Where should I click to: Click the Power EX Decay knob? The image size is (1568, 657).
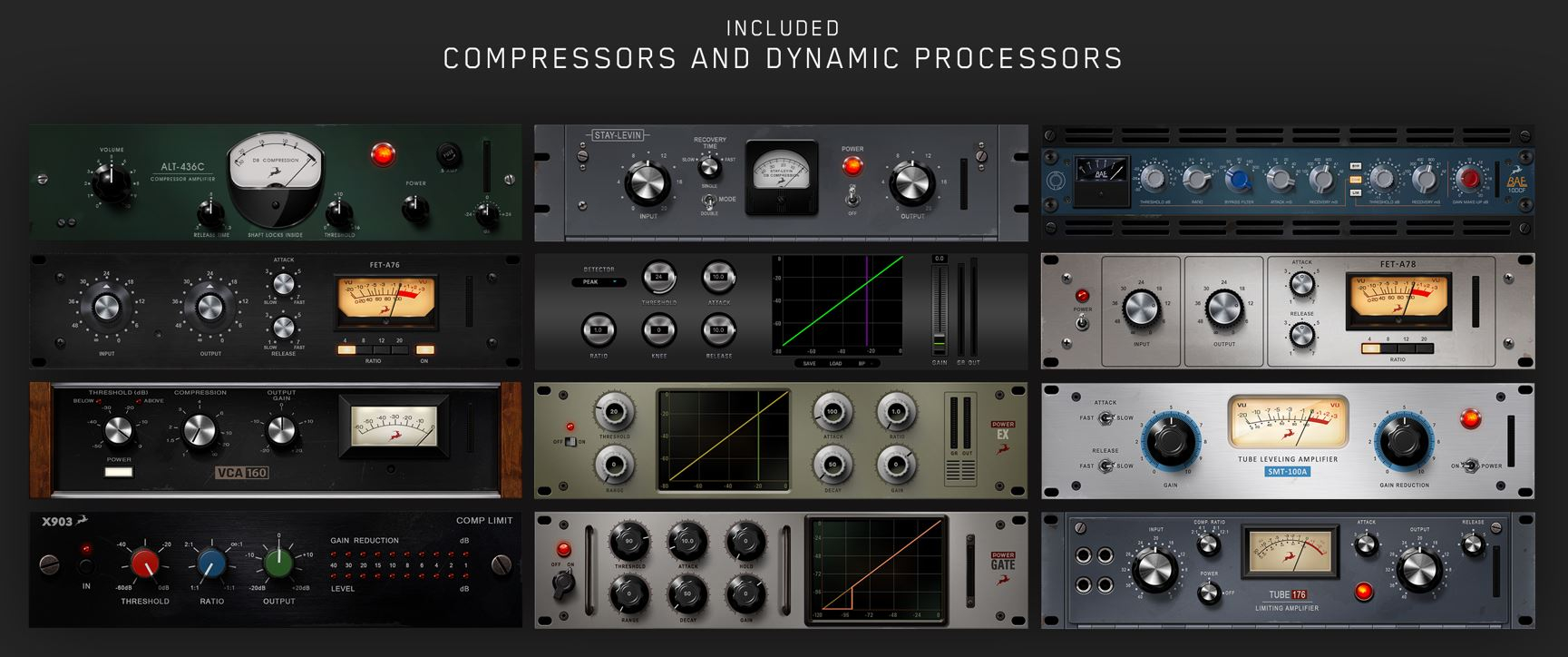click(x=833, y=466)
